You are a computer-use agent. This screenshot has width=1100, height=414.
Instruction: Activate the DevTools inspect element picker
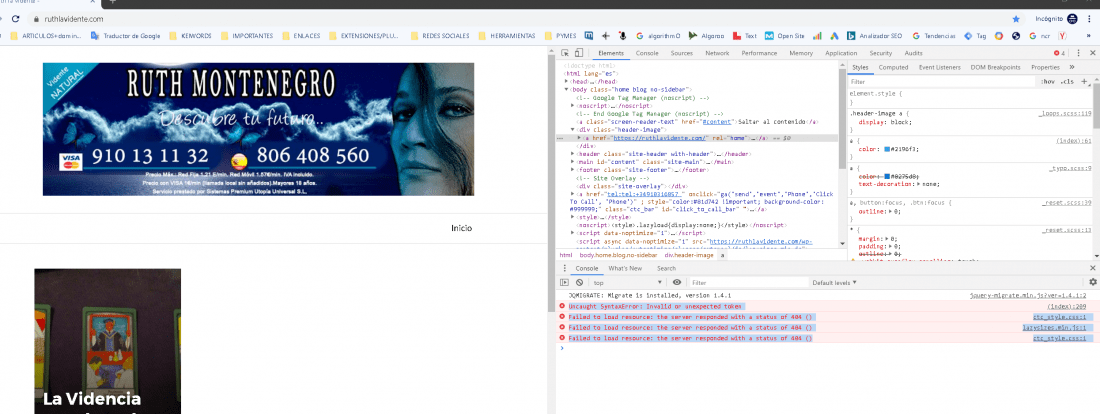tap(565, 53)
